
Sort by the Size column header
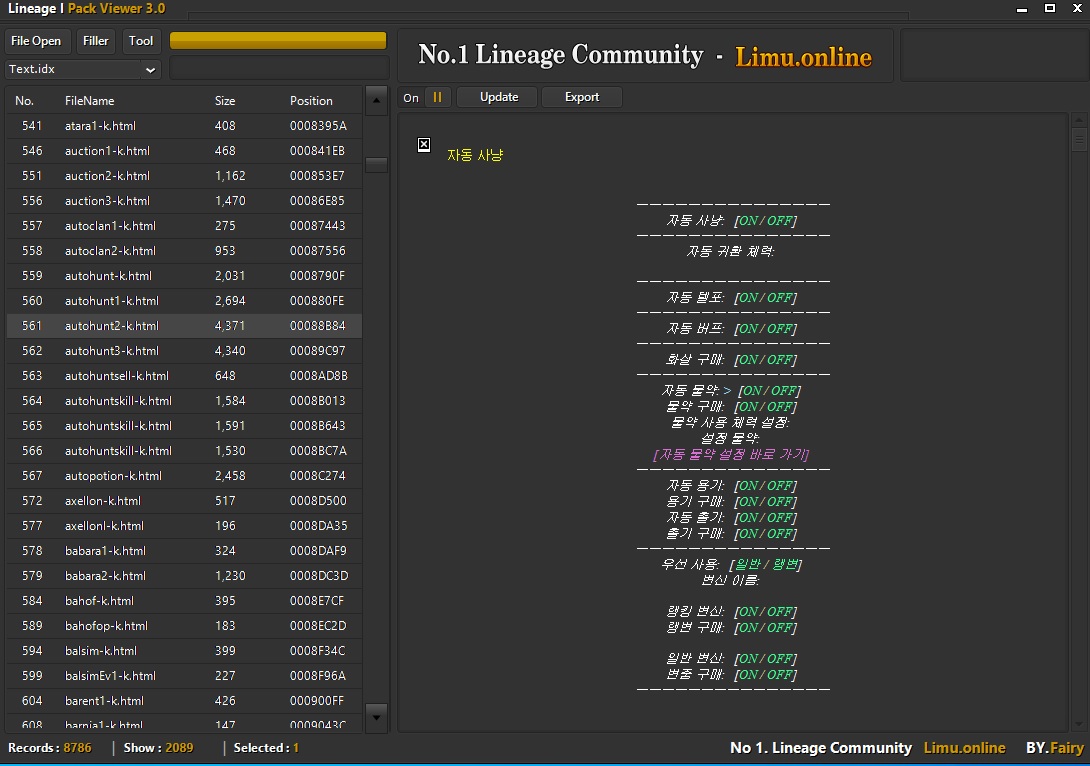coord(225,101)
